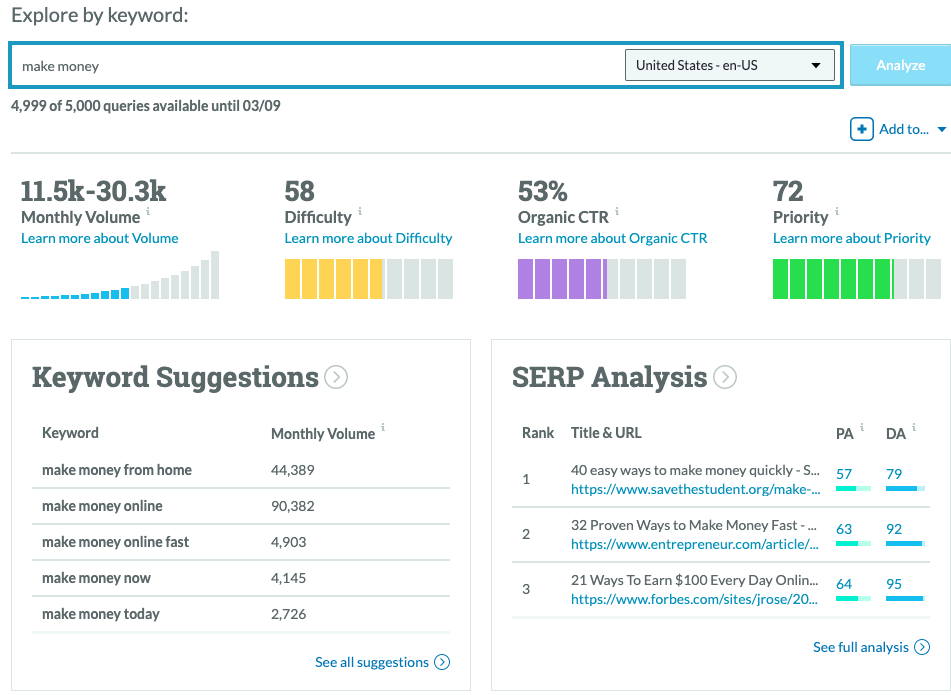Open the Add to... label
Screen dimensions: 951x695
point(904,129)
